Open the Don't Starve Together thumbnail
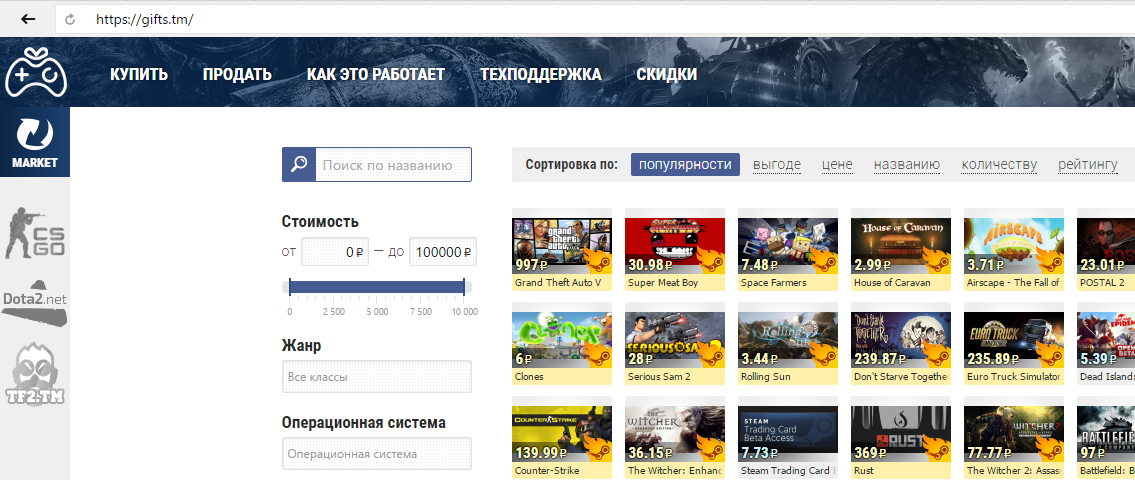Image resolution: width=1135 pixels, height=480 pixels. (x=900, y=340)
